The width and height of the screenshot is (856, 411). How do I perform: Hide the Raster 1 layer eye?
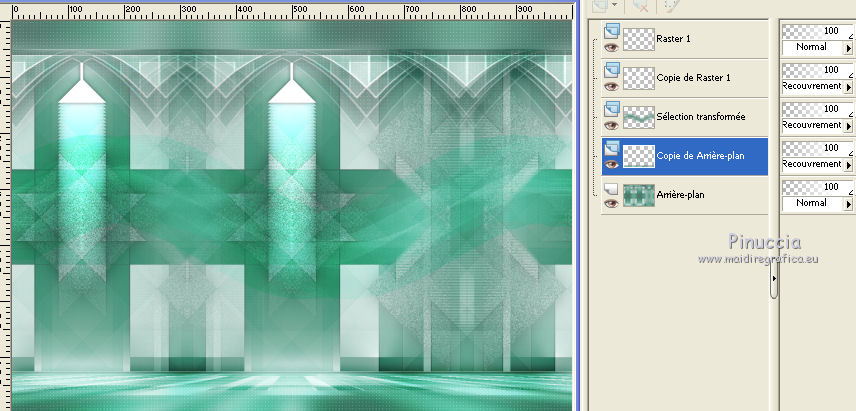click(x=611, y=47)
